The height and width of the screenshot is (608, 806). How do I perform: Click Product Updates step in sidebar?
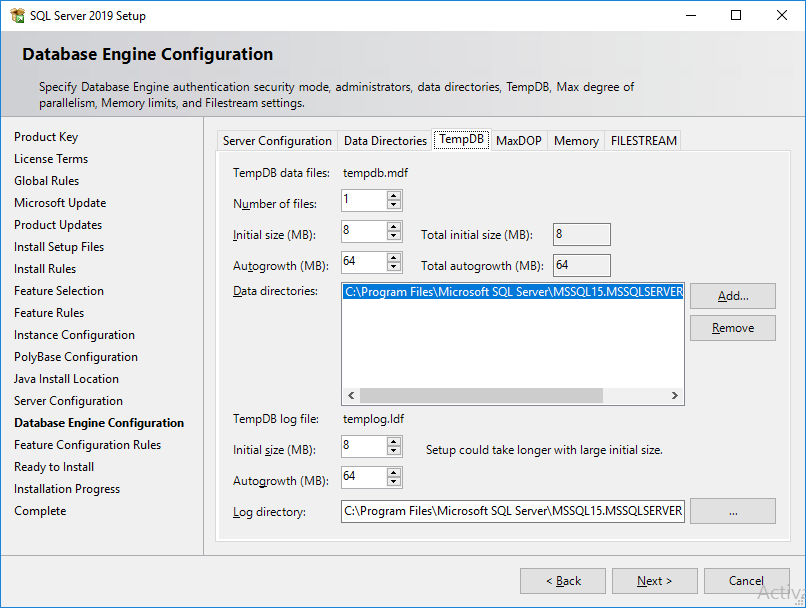pos(58,225)
